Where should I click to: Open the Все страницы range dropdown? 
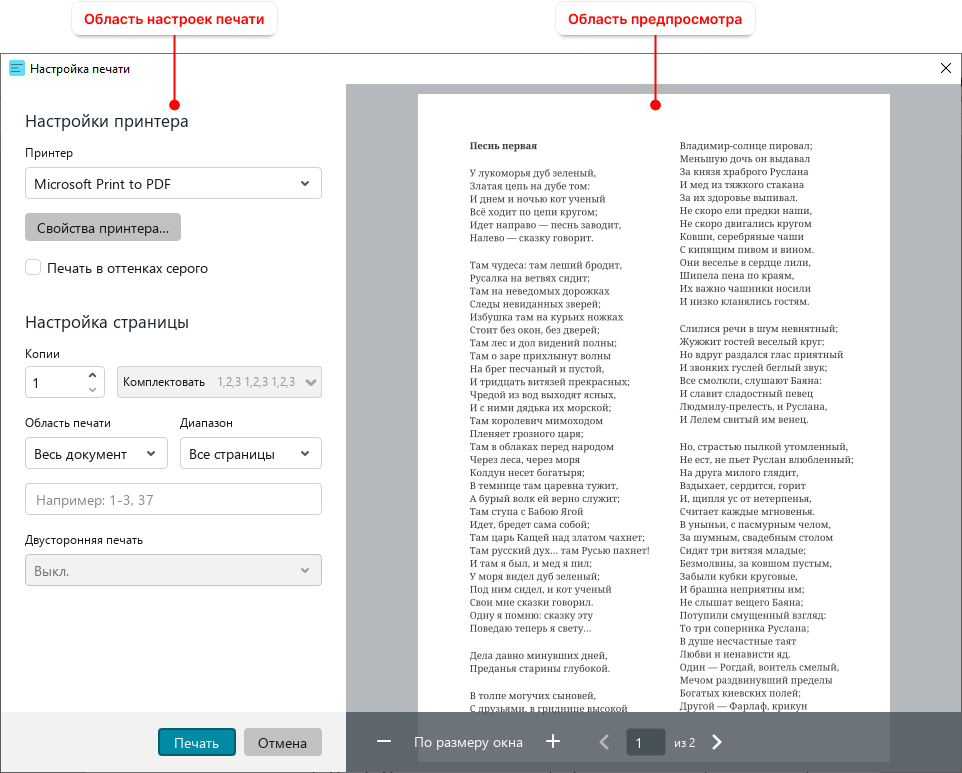(x=251, y=453)
